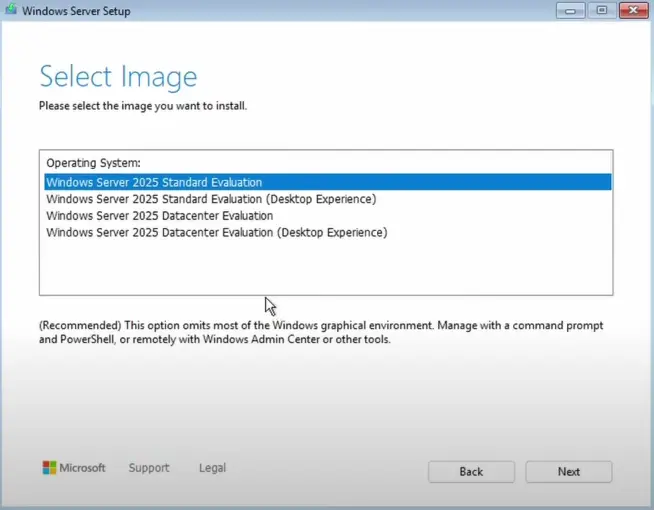
Task: Pick Datacenter Evaluation (Desktop Experience) option
Action: coord(216,233)
